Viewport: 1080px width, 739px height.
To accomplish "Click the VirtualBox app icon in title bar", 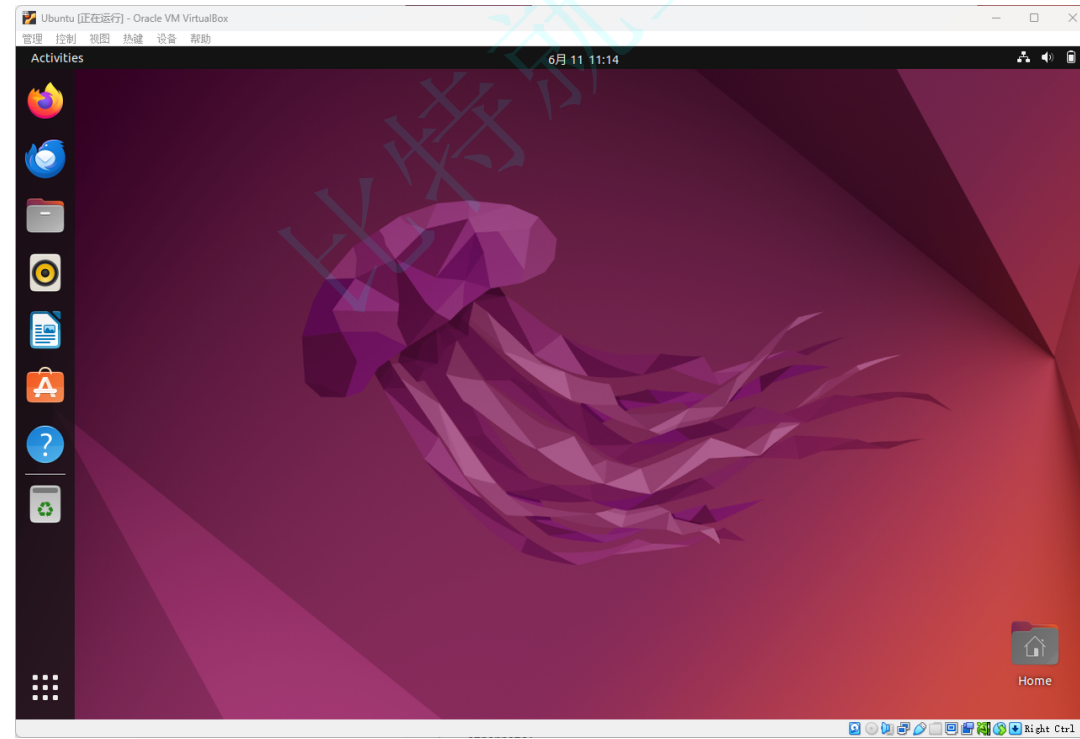I will point(29,18).
